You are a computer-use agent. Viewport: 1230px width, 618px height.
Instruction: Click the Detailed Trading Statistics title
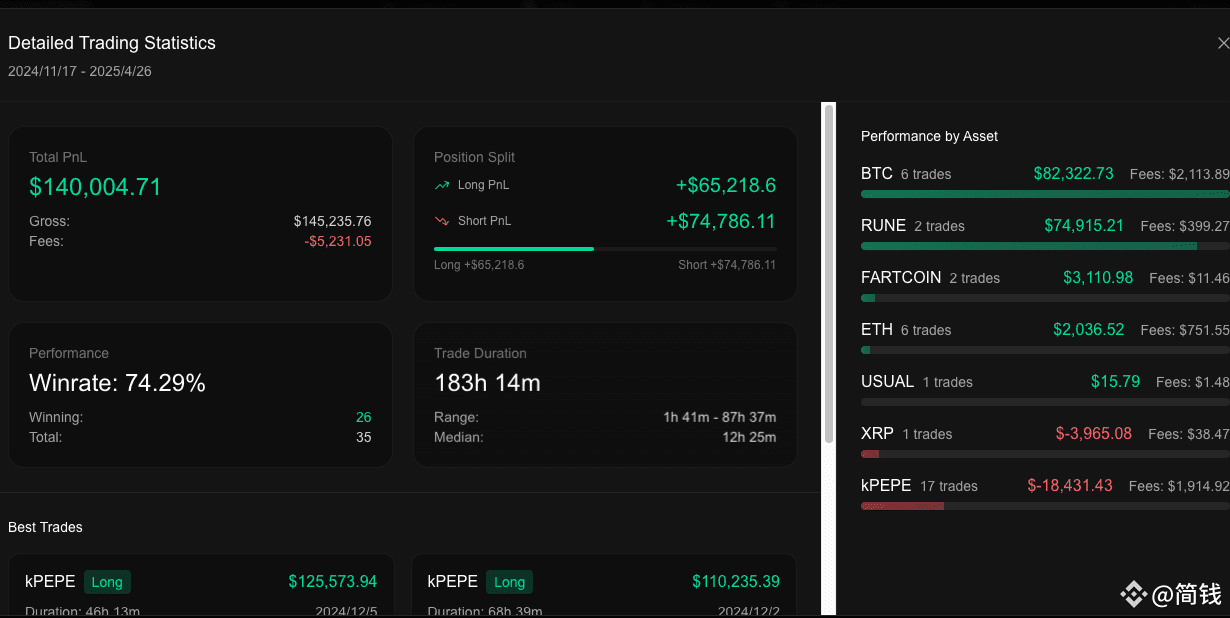pos(112,43)
